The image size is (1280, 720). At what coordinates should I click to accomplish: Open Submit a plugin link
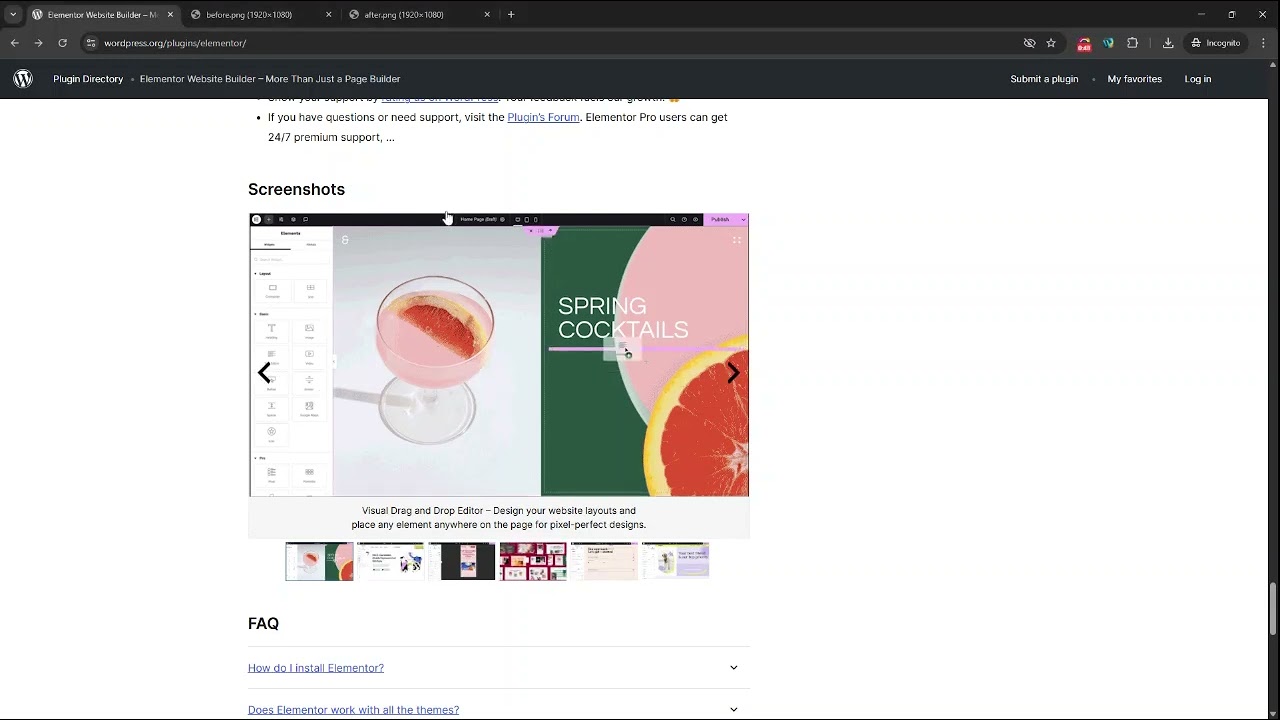click(x=1044, y=79)
